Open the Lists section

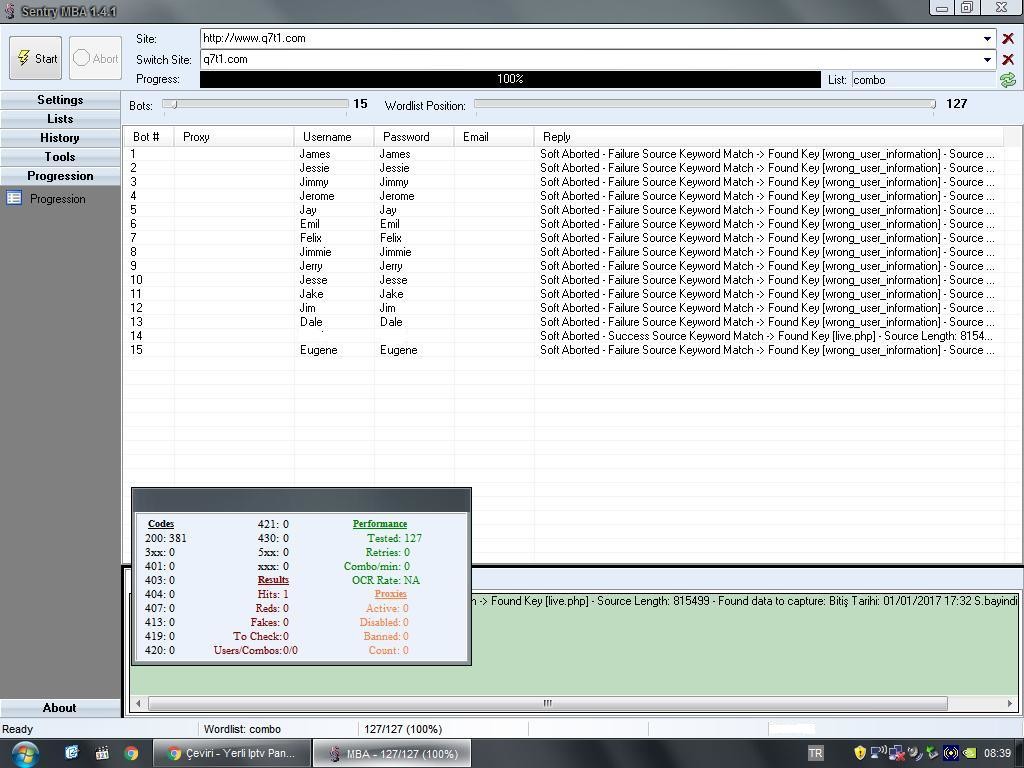coord(60,119)
